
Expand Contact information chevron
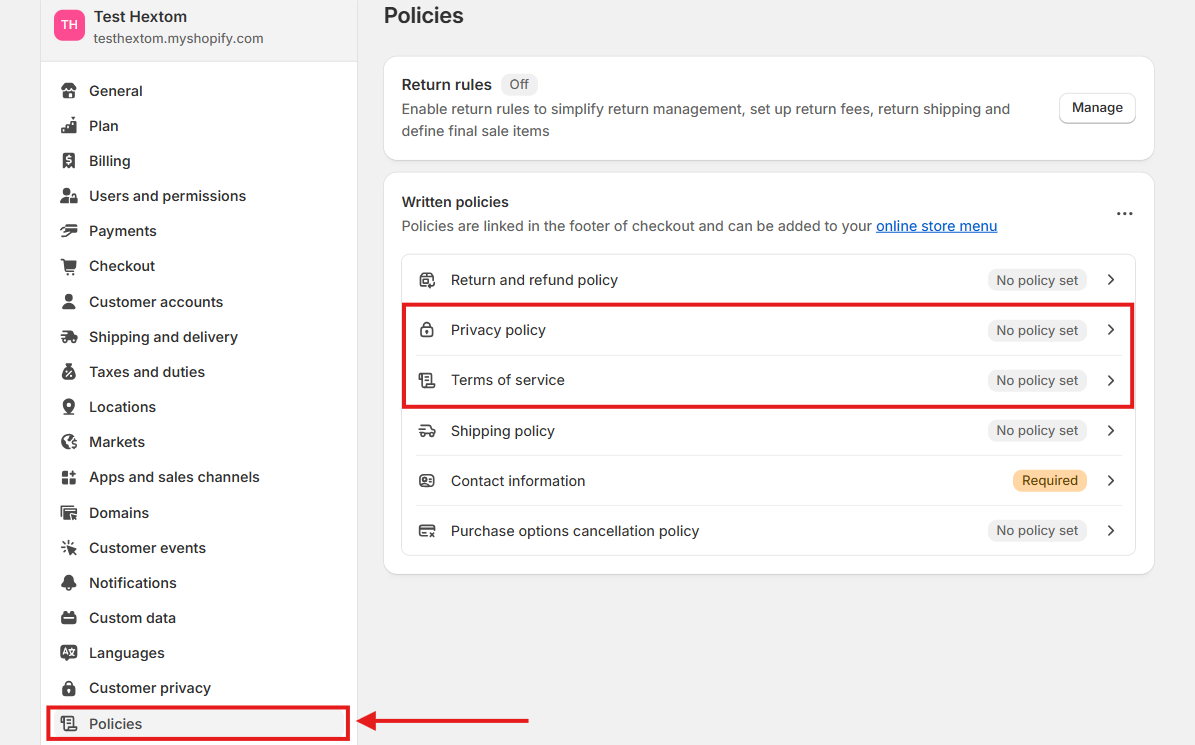(1111, 481)
